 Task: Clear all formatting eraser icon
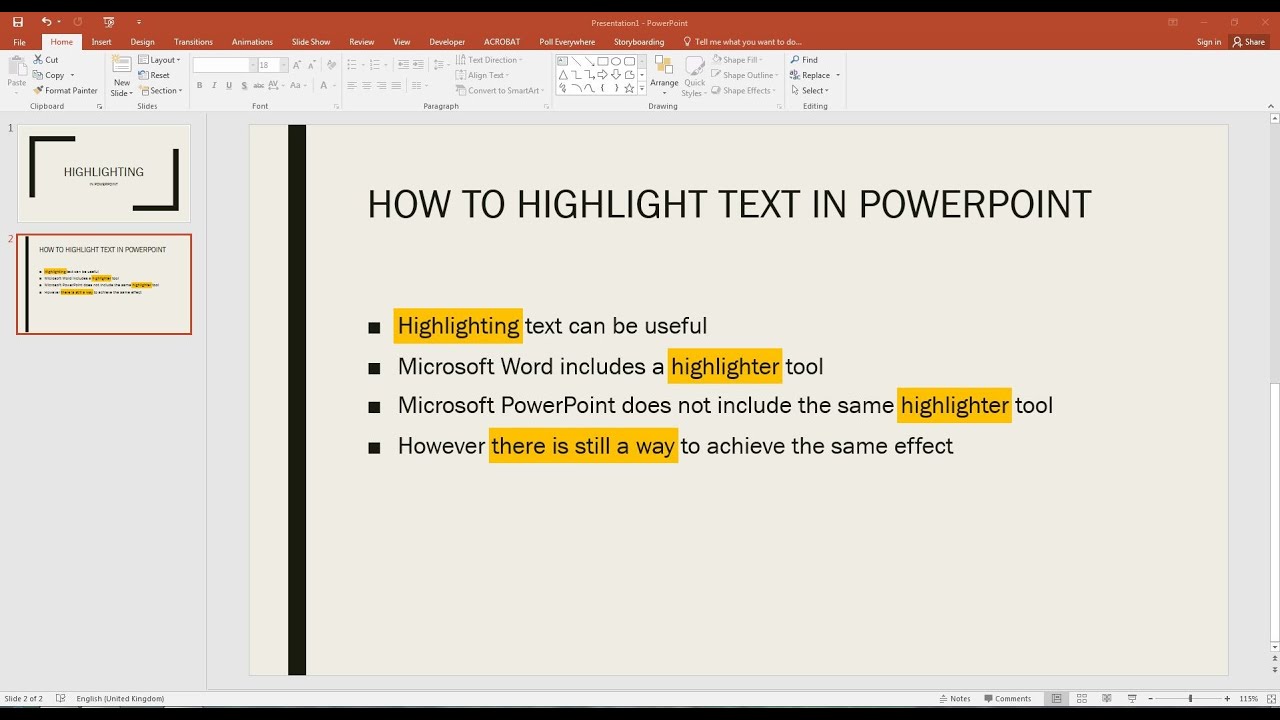331,65
